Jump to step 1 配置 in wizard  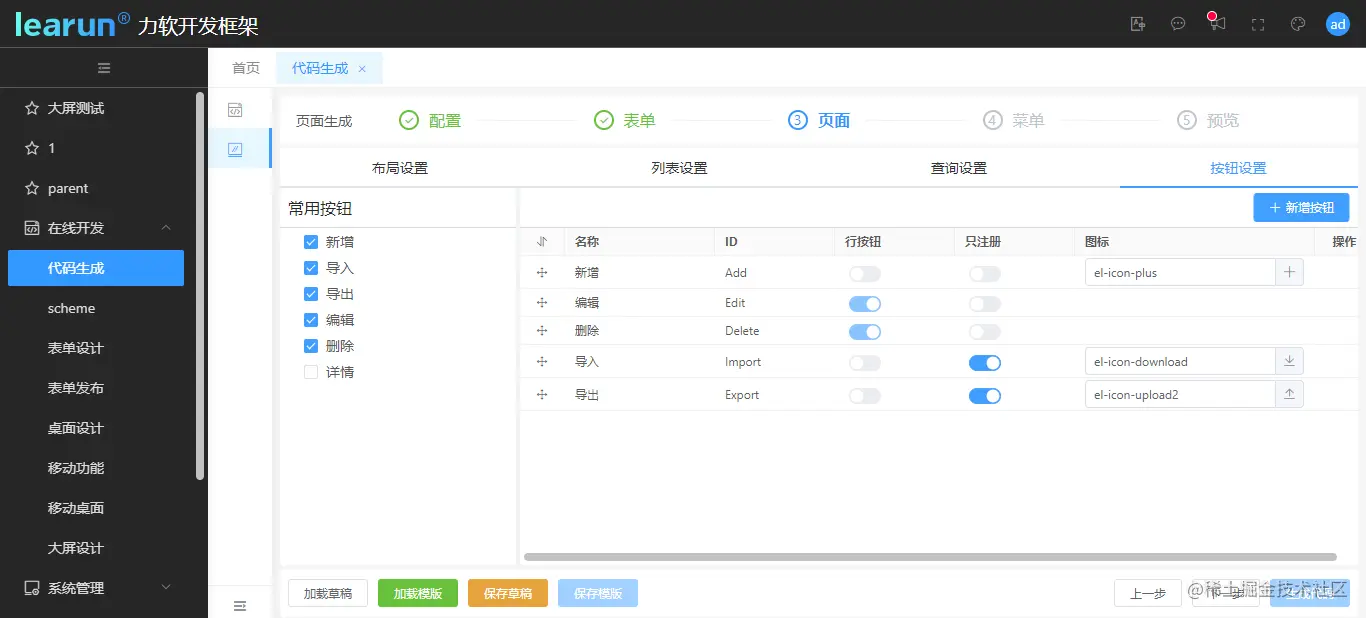(x=430, y=120)
